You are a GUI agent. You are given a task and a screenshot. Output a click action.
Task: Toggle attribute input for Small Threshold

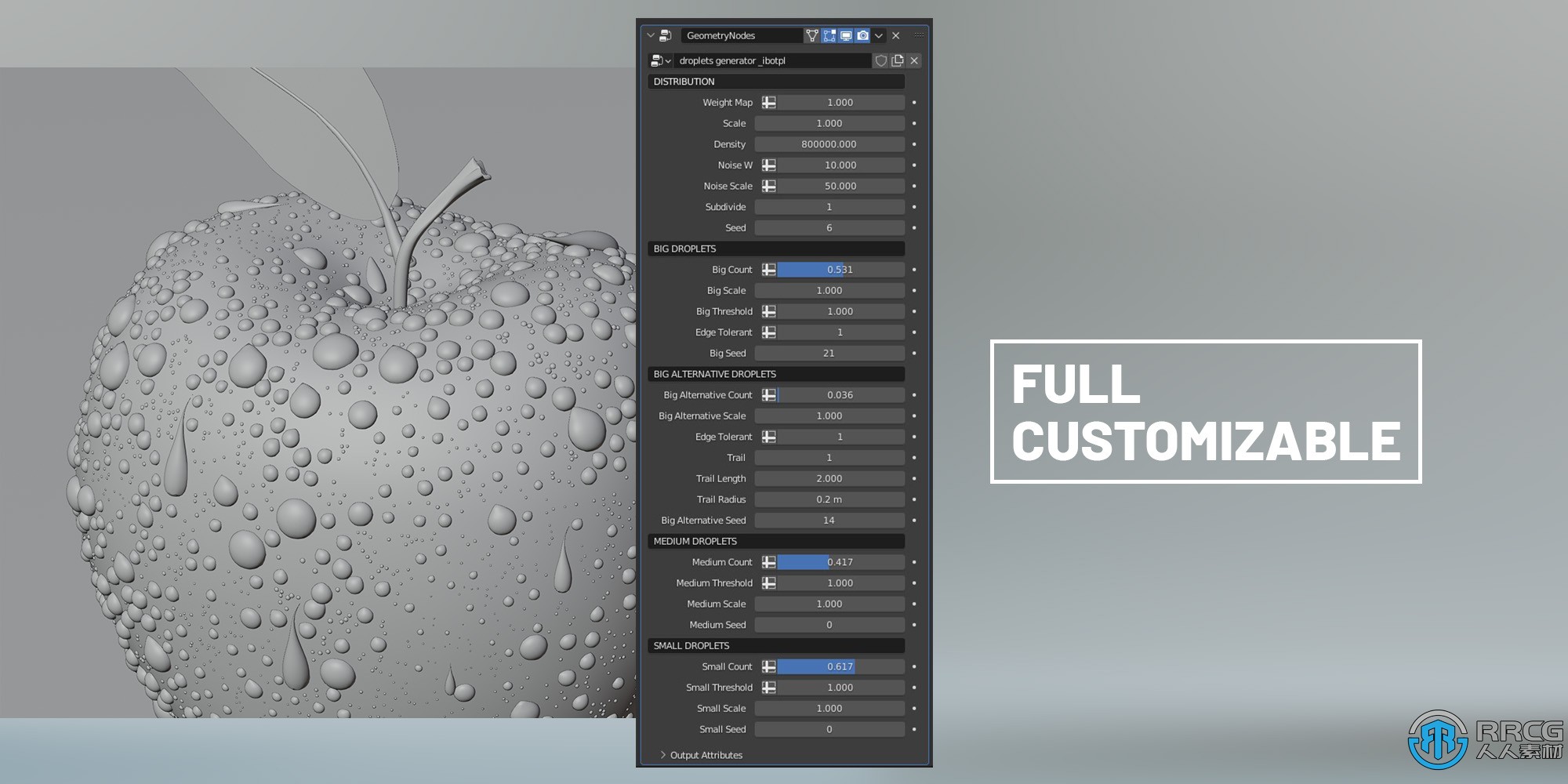(769, 688)
